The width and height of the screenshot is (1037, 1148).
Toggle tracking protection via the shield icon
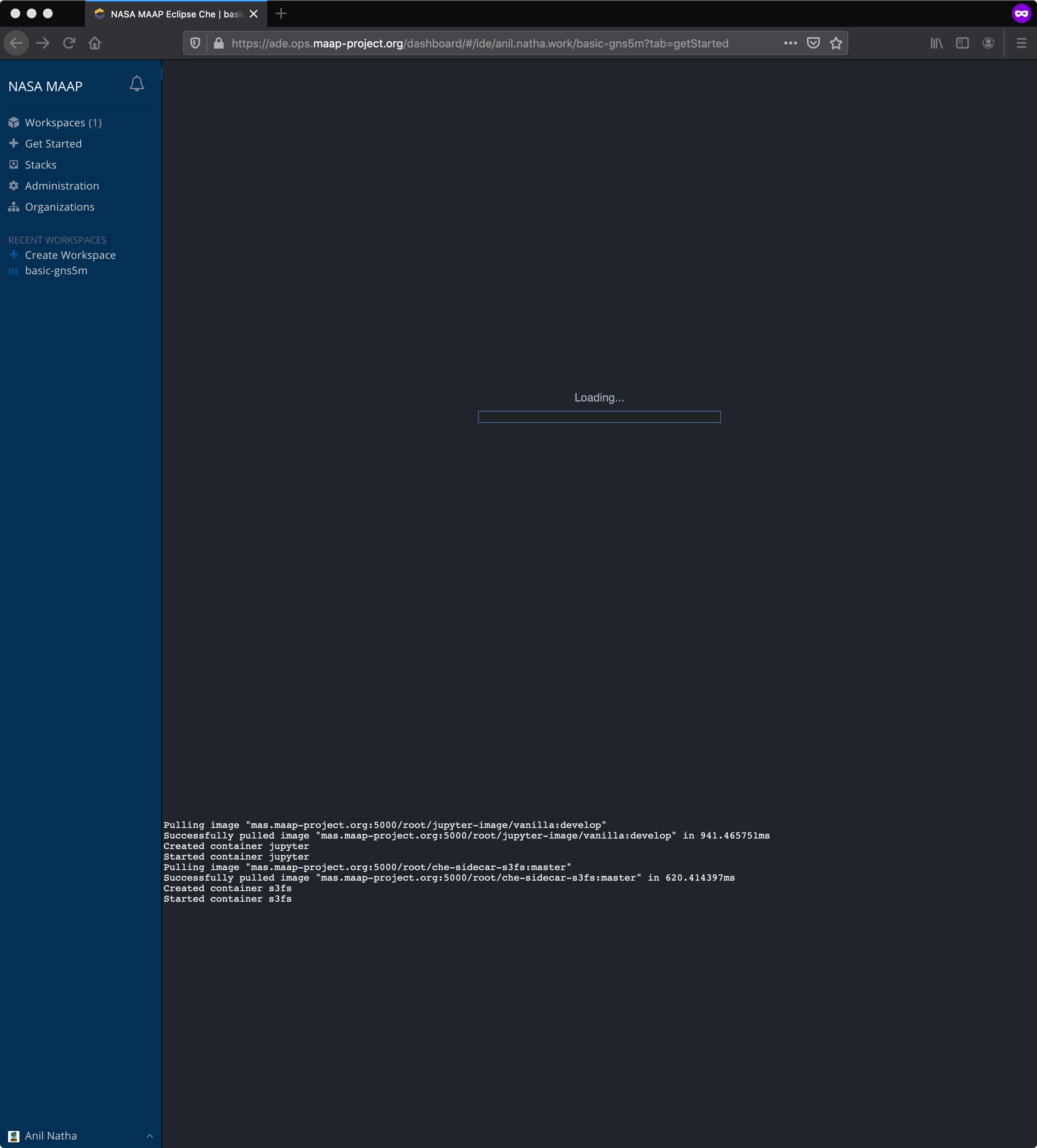point(195,43)
